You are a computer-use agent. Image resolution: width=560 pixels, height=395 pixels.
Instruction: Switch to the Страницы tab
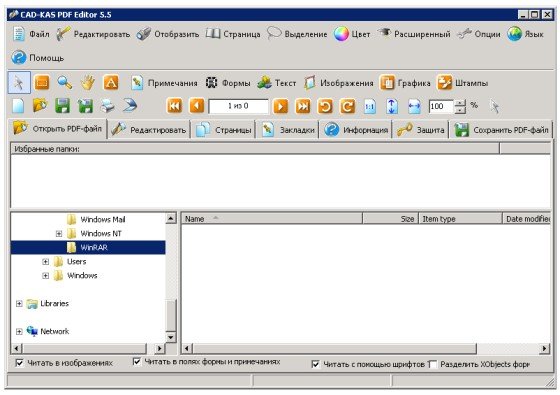tap(223, 129)
